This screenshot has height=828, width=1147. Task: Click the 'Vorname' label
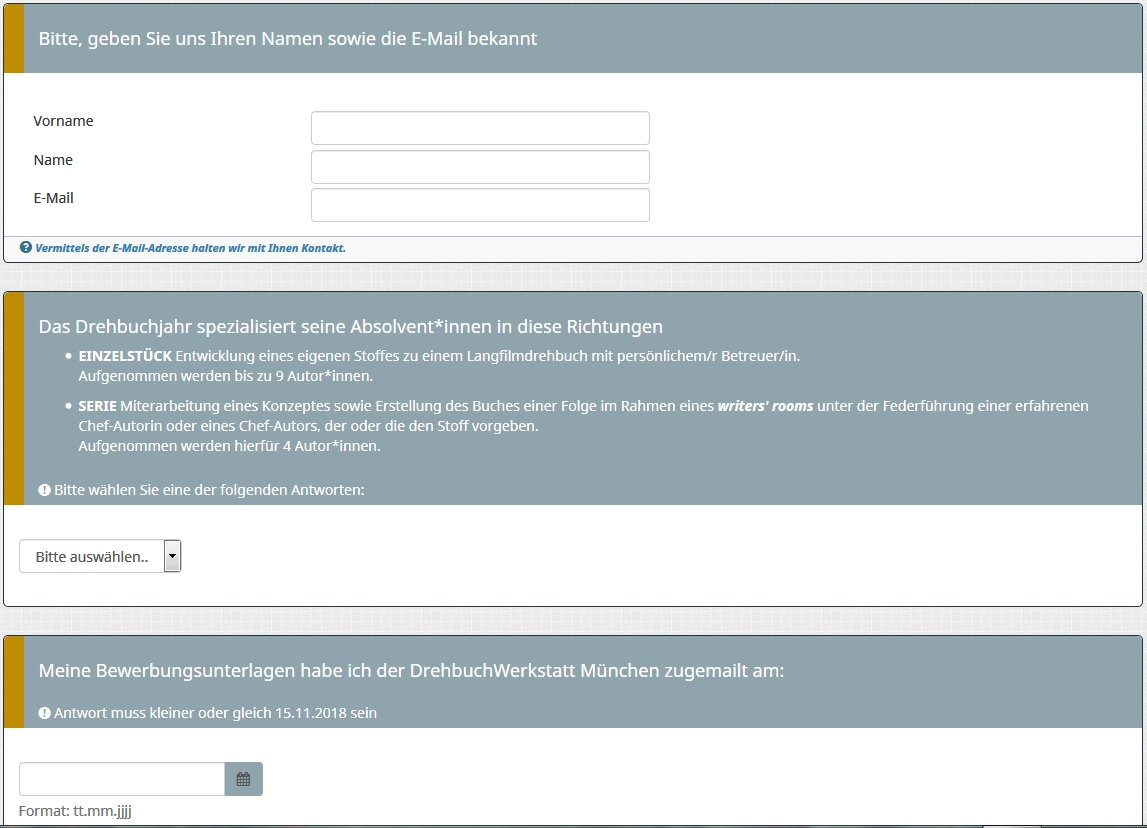pyautogui.click(x=63, y=121)
